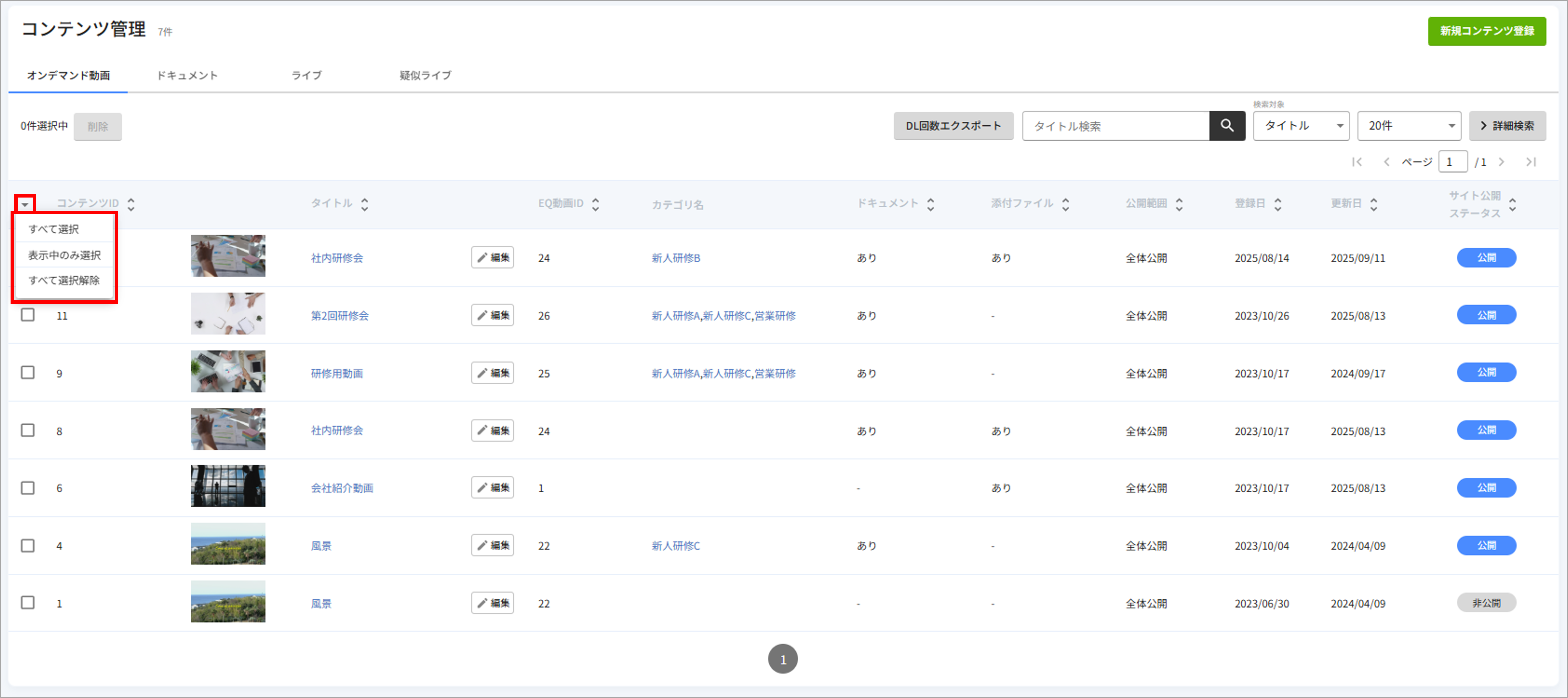Screen dimensions: 1568x698
Task: Go to next page arrow
Action: (1502, 162)
